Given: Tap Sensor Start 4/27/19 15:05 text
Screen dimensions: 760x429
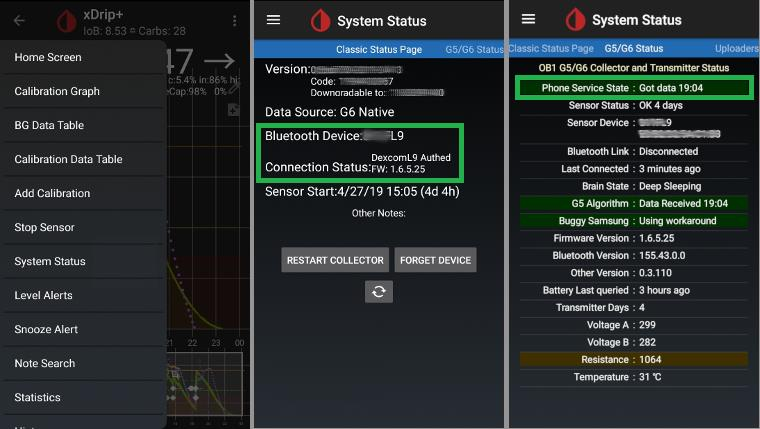Looking at the screenshot, I should pos(362,191).
